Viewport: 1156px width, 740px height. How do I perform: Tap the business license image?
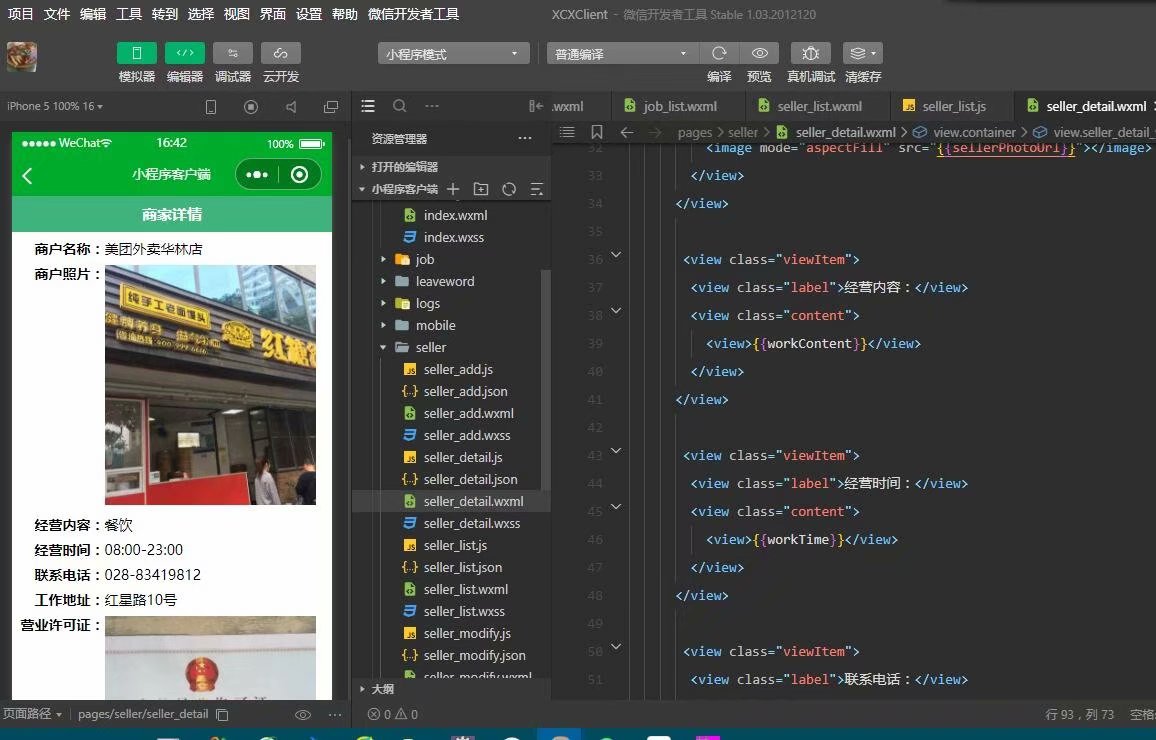210,657
